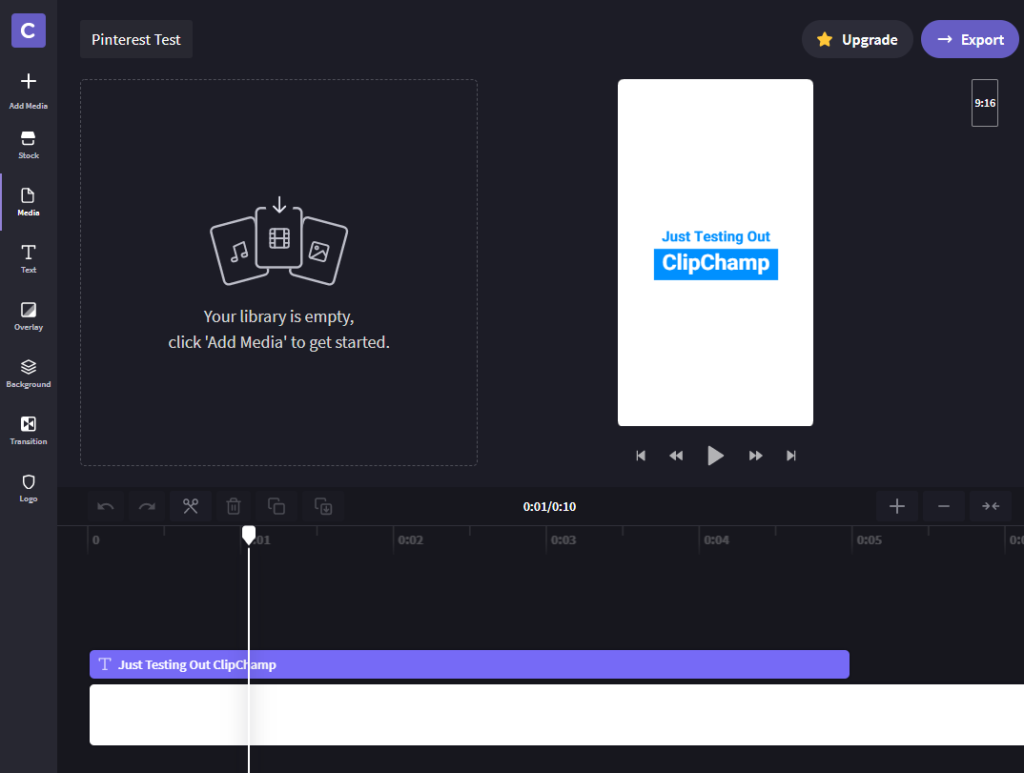Undo the last action
Viewport: 1024px width, 773px height.
point(106,506)
